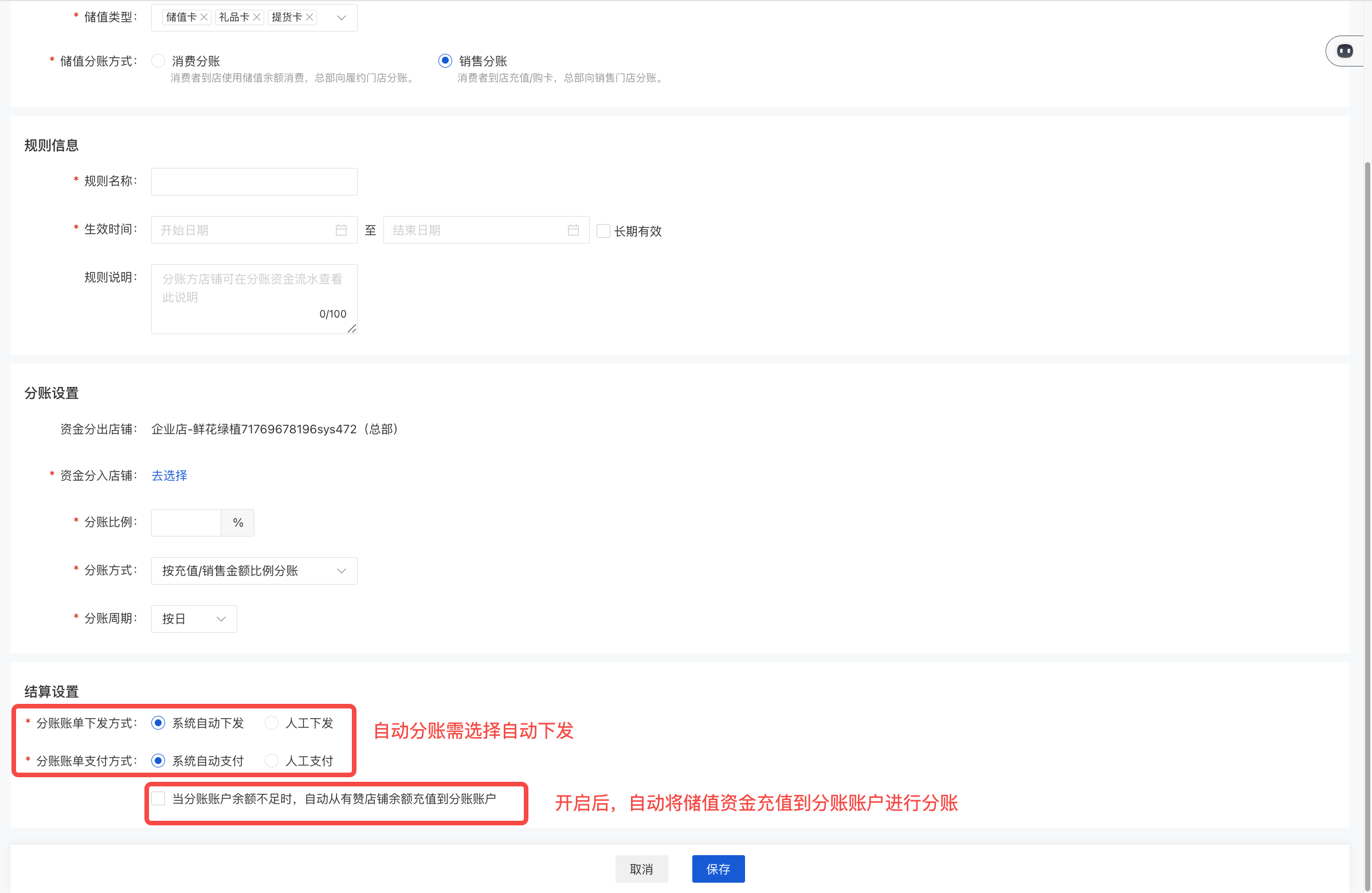Click the 保存 button

pos(718,869)
